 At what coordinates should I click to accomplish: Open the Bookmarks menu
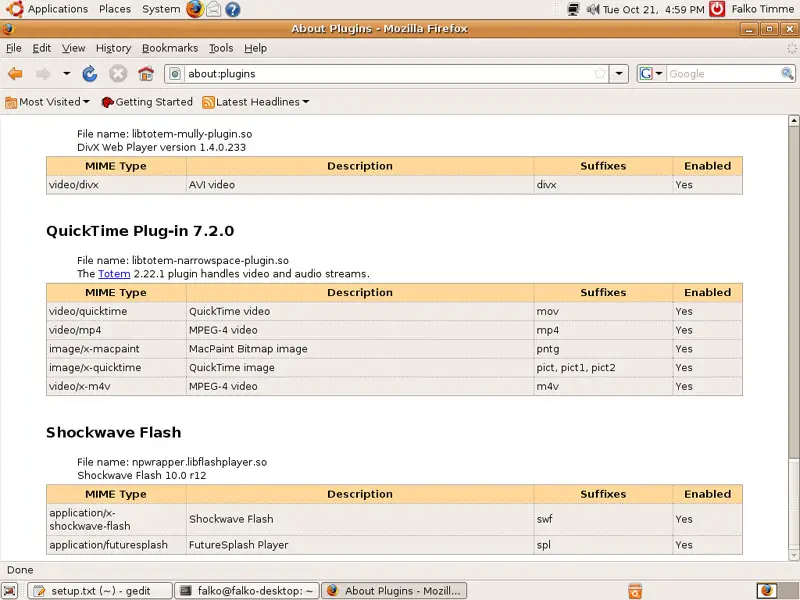[x=170, y=48]
